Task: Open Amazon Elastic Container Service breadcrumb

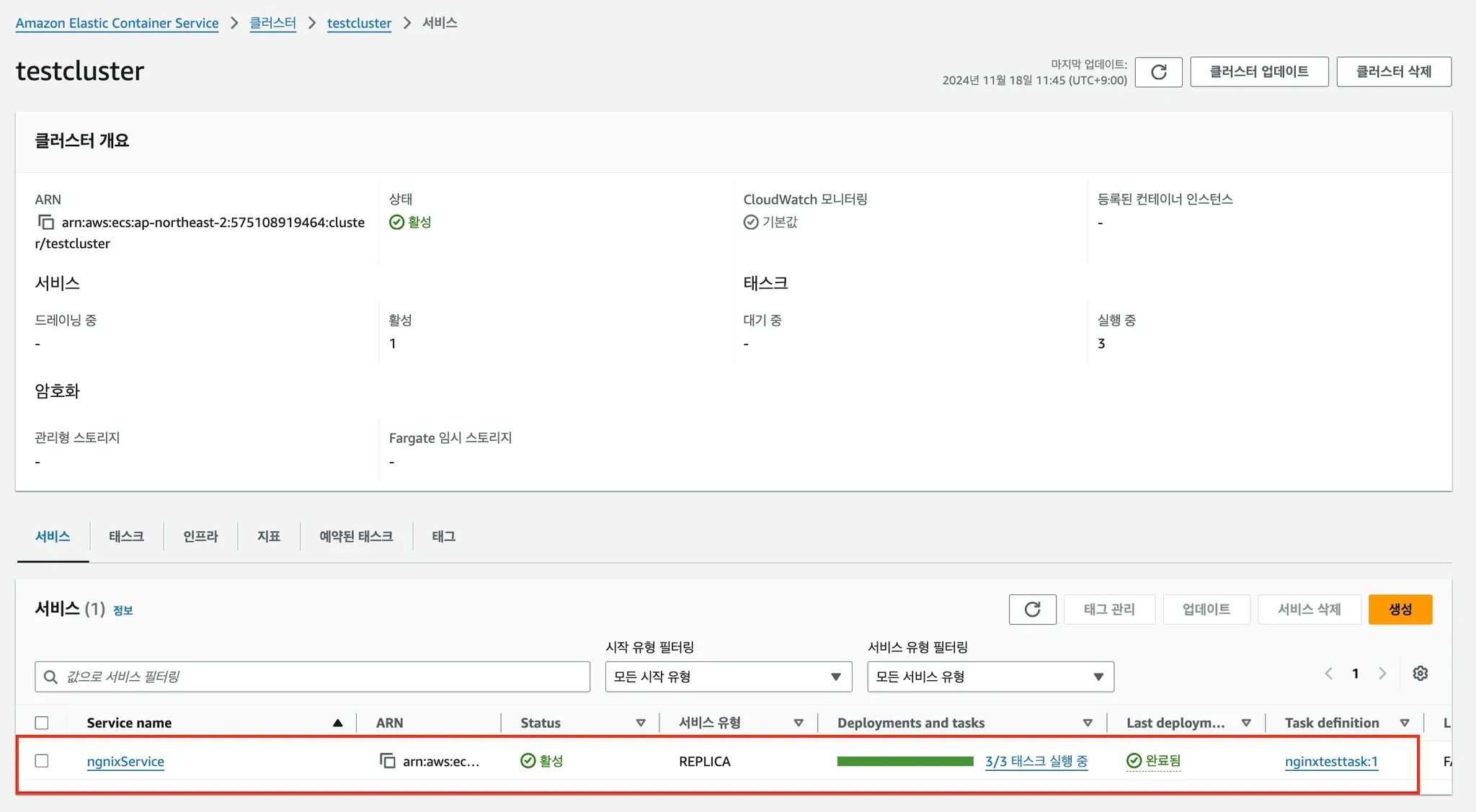Action: (x=117, y=23)
